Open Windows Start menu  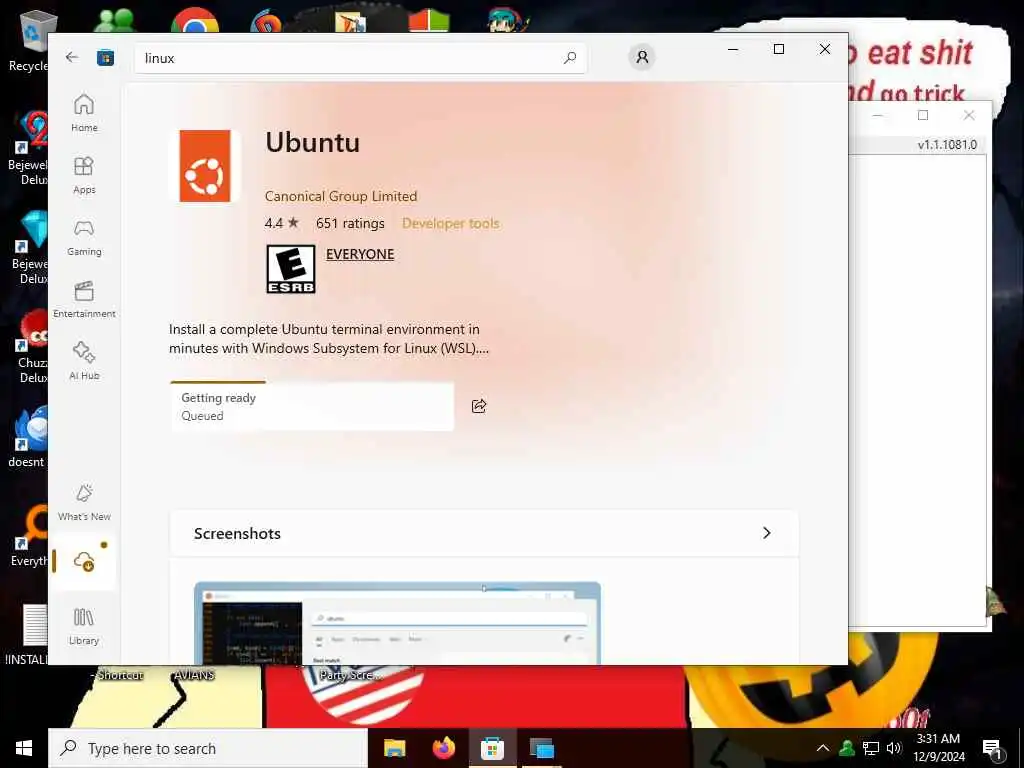[24, 748]
